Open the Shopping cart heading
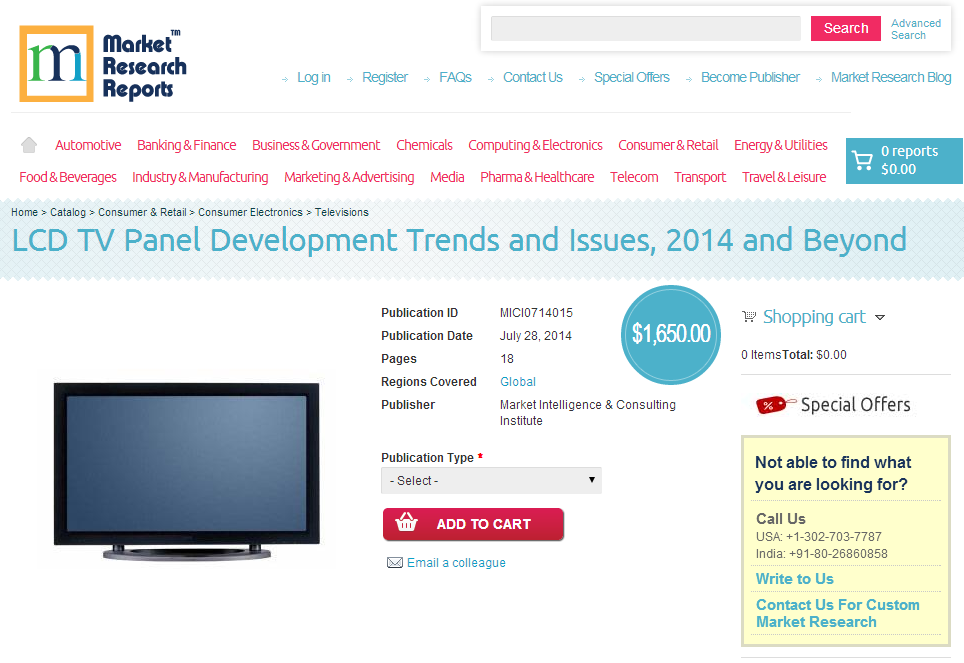 tap(814, 317)
